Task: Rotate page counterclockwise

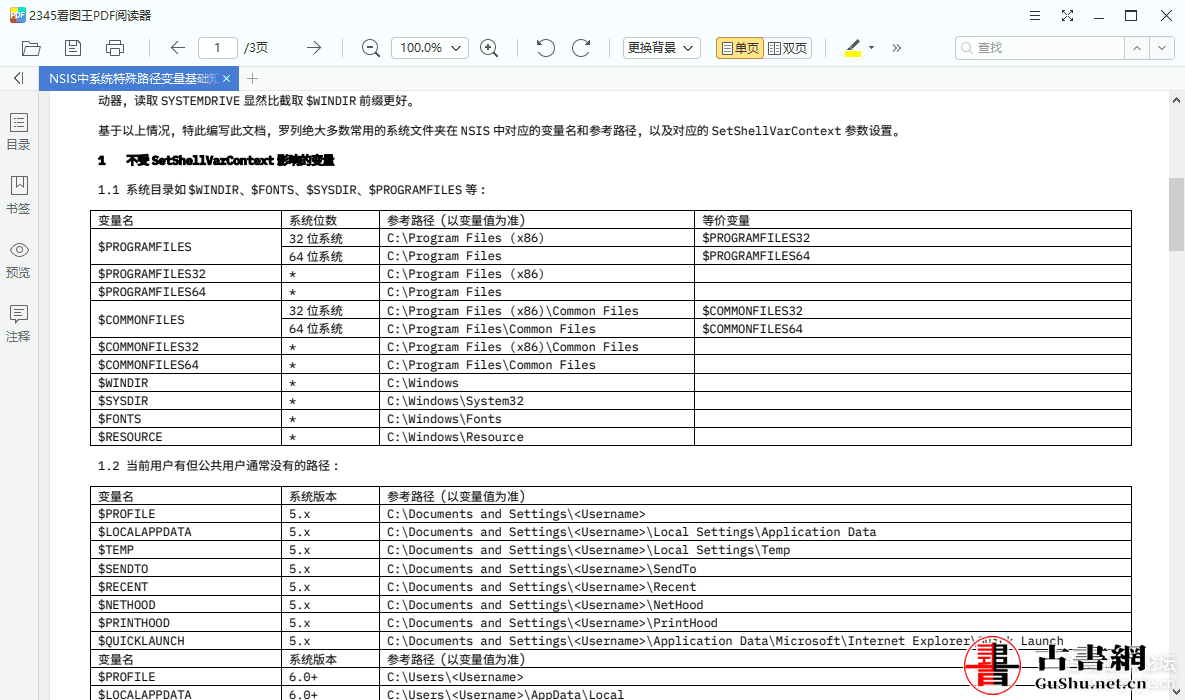Action: pos(545,48)
